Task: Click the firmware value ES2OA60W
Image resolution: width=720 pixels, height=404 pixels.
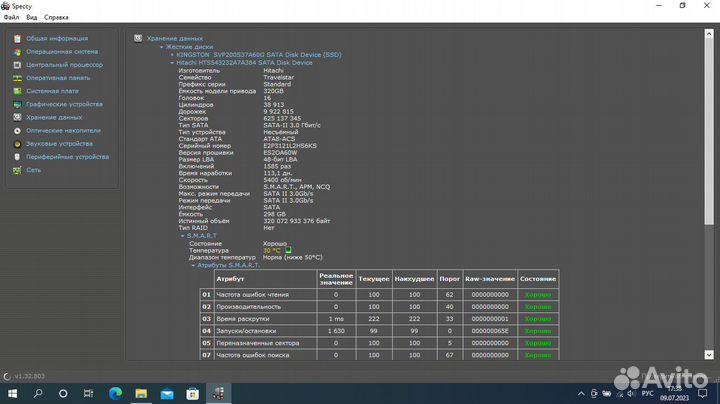Action: [280, 153]
